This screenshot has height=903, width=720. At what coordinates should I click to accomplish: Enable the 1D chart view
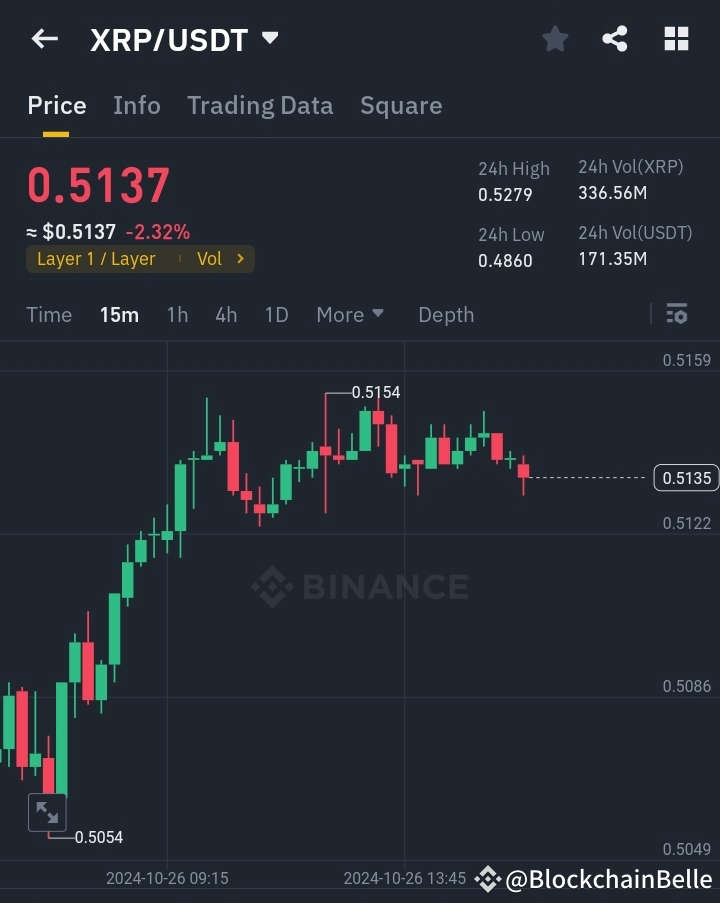tap(276, 314)
